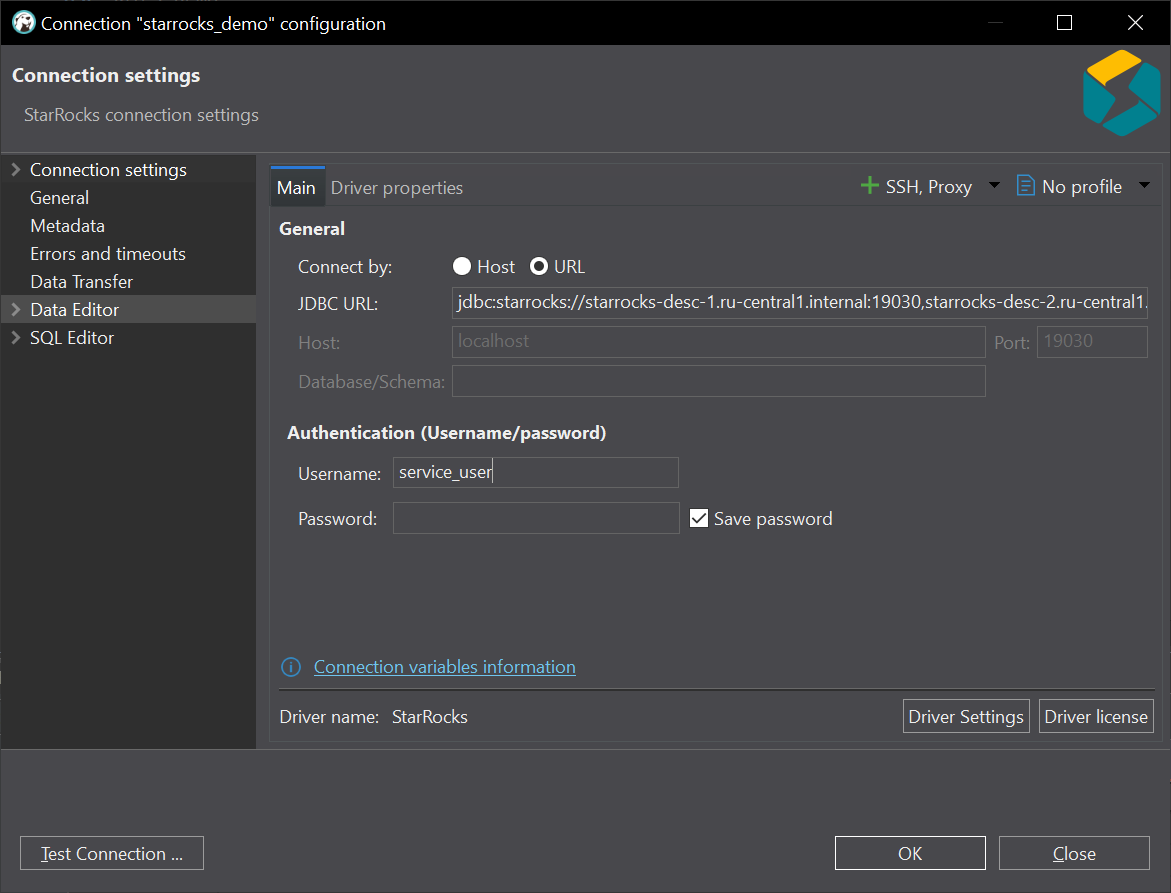This screenshot has height=893, width=1171.
Task: Click into the JDBC URL field
Action: 800,302
